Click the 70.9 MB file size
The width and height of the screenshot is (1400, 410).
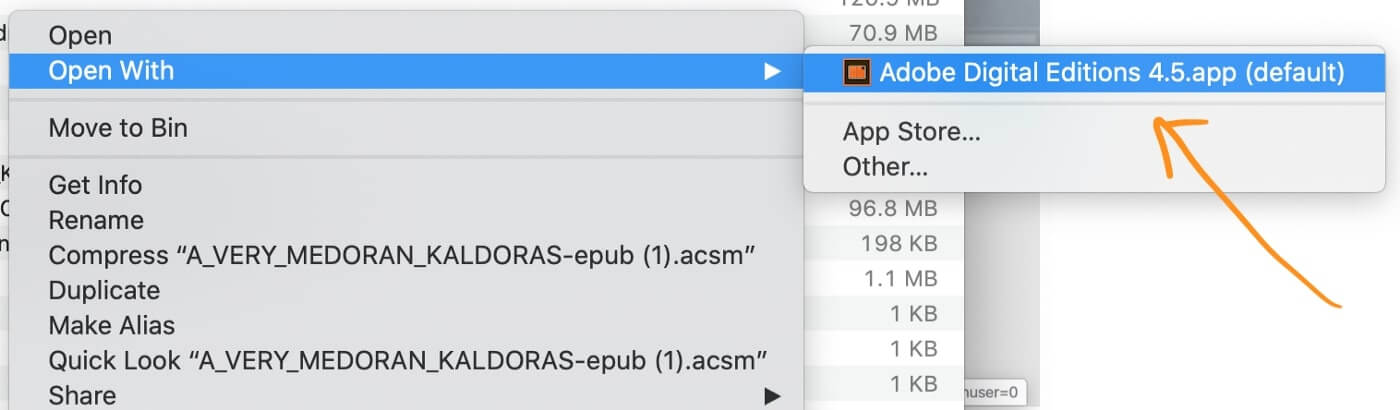tap(892, 35)
